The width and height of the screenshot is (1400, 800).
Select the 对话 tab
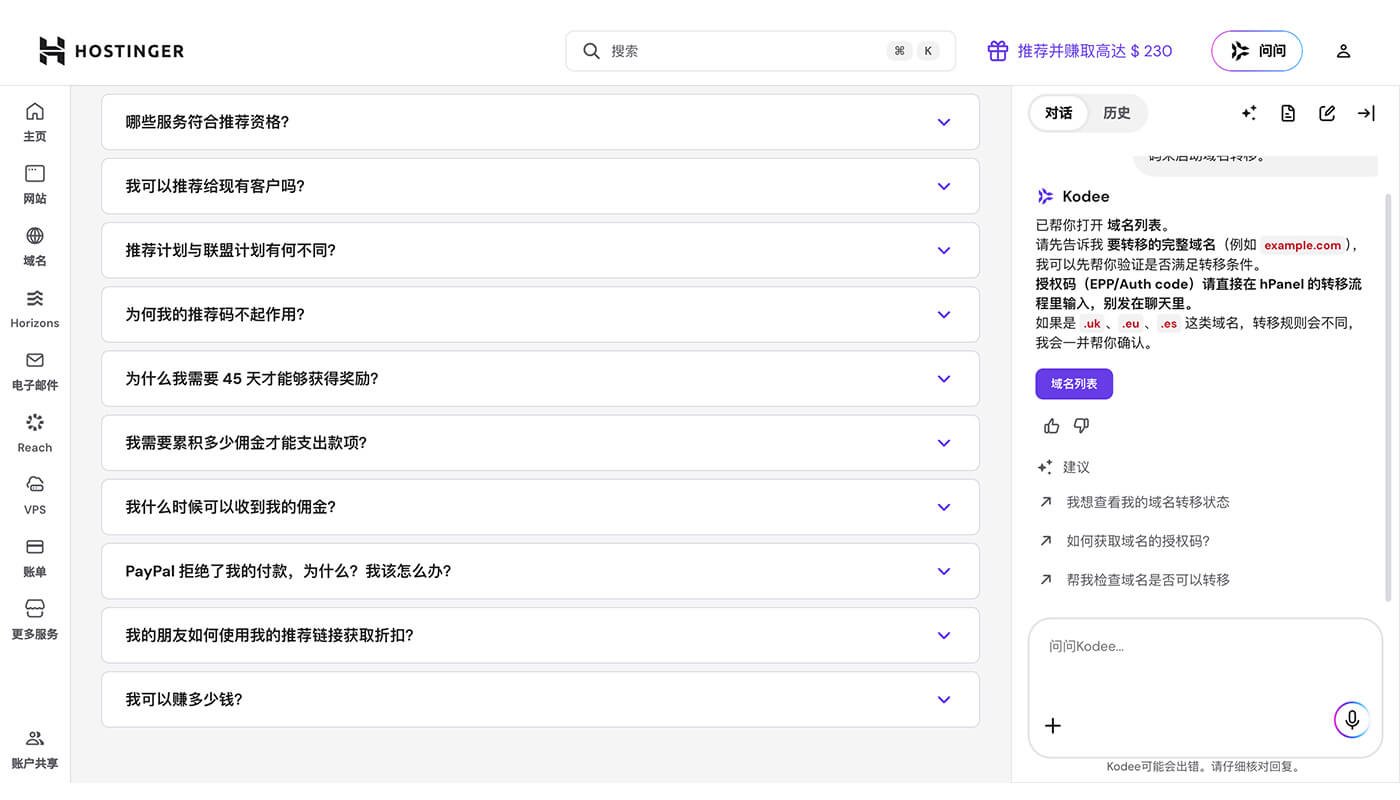tap(1058, 113)
